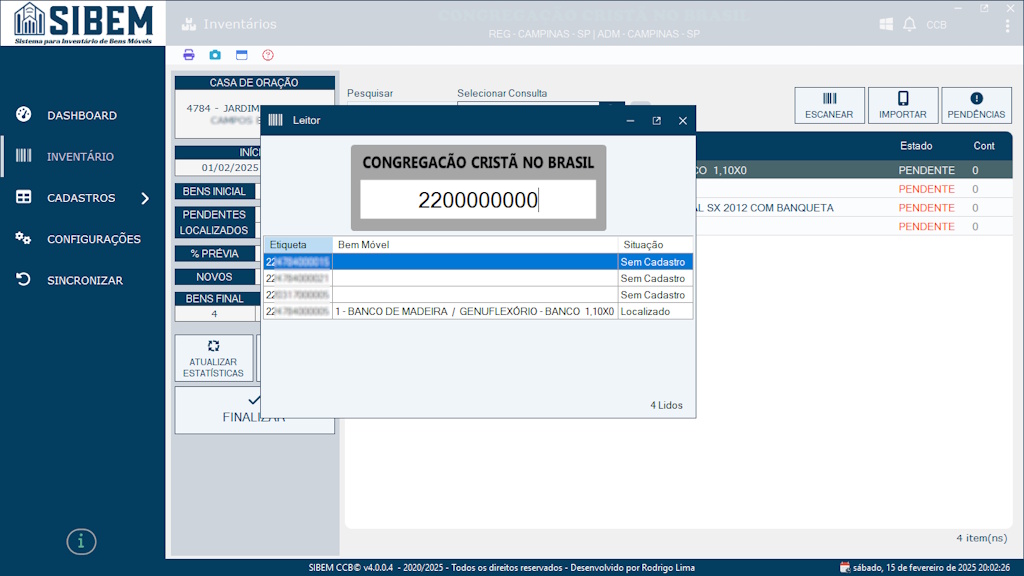Open Configurações from sidebar
The height and width of the screenshot is (576, 1024).
click(93, 239)
